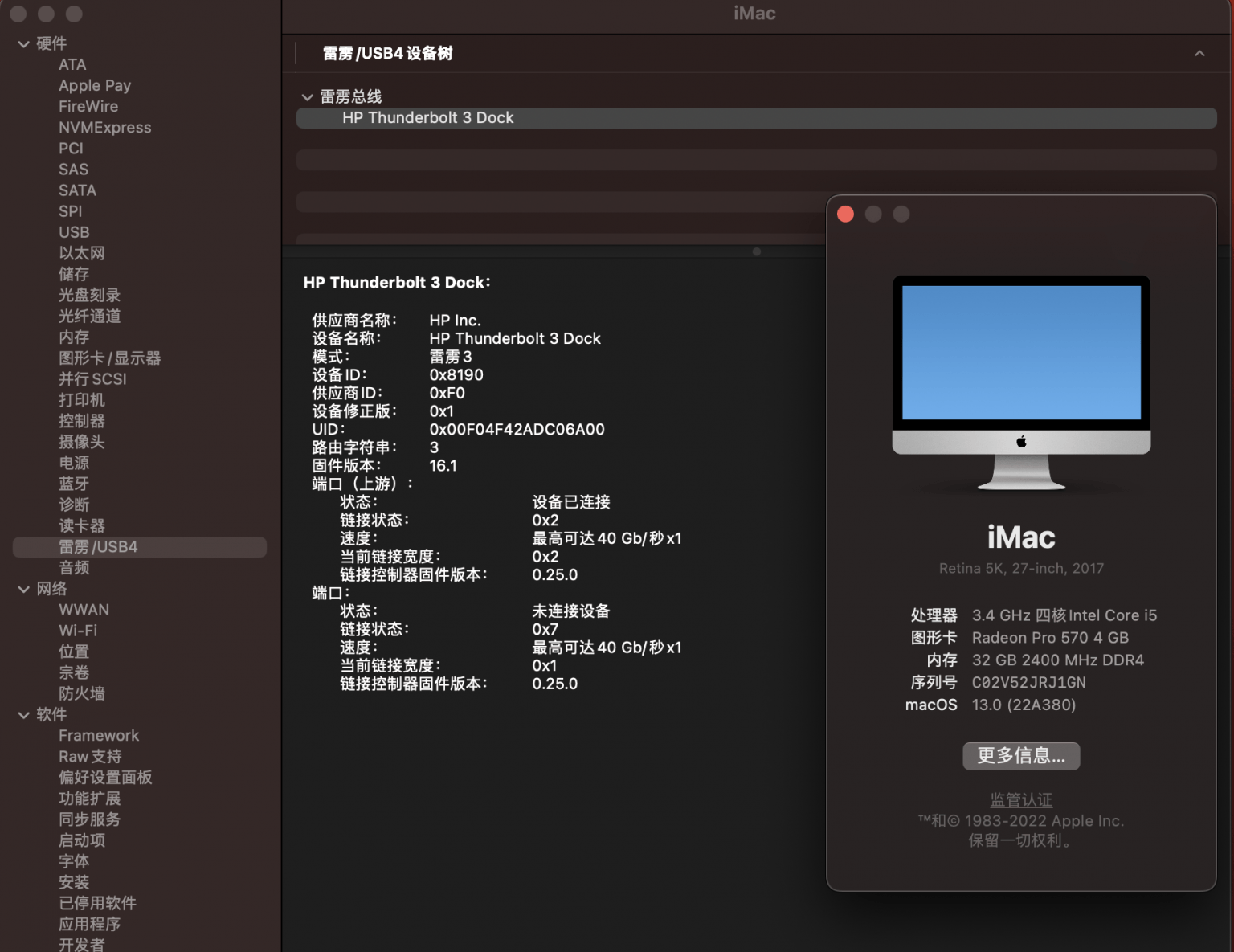Click the pane divider handle dot

(x=756, y=251)
